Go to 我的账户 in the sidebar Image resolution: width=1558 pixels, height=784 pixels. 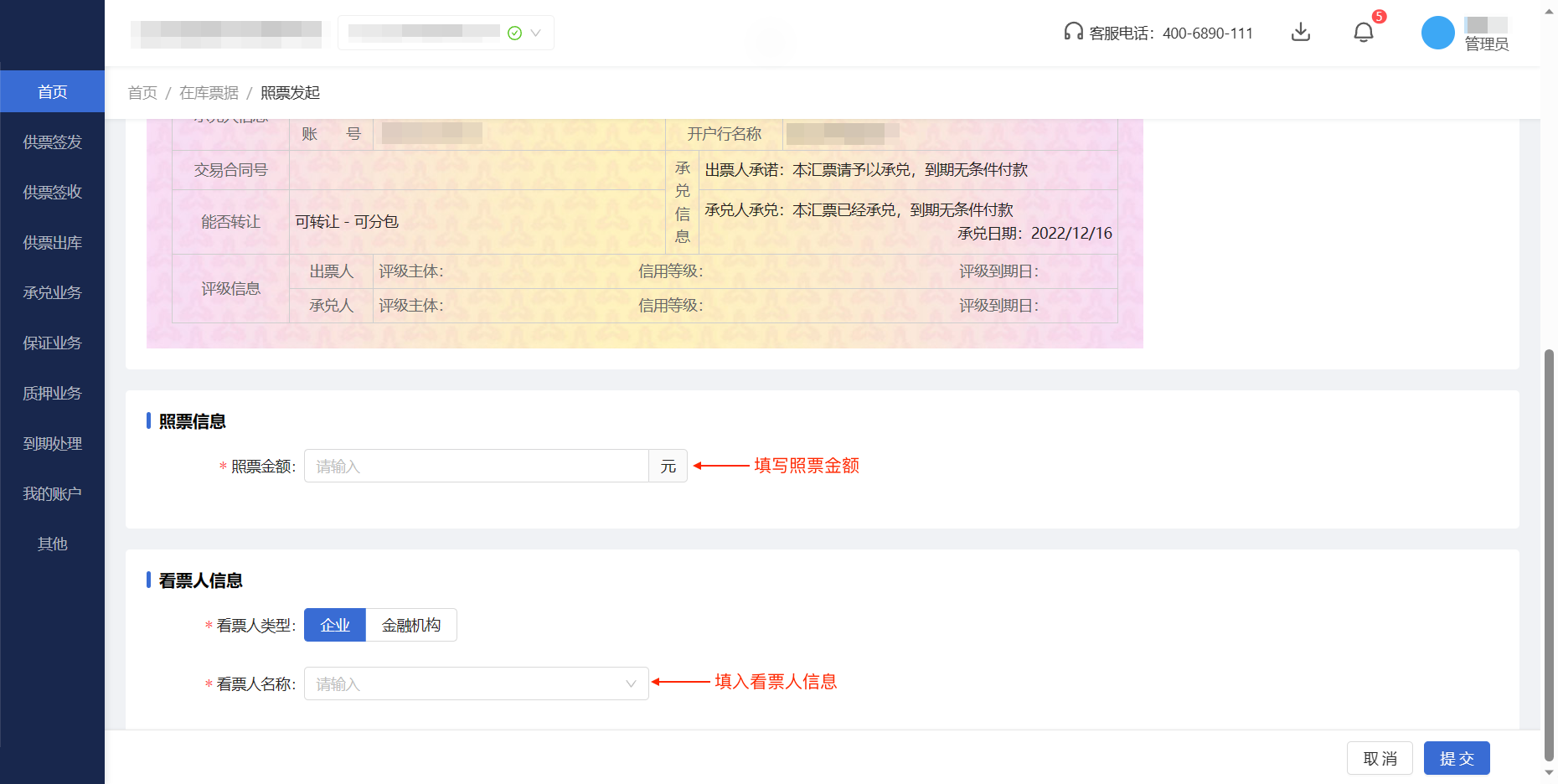tap(52, 493)
